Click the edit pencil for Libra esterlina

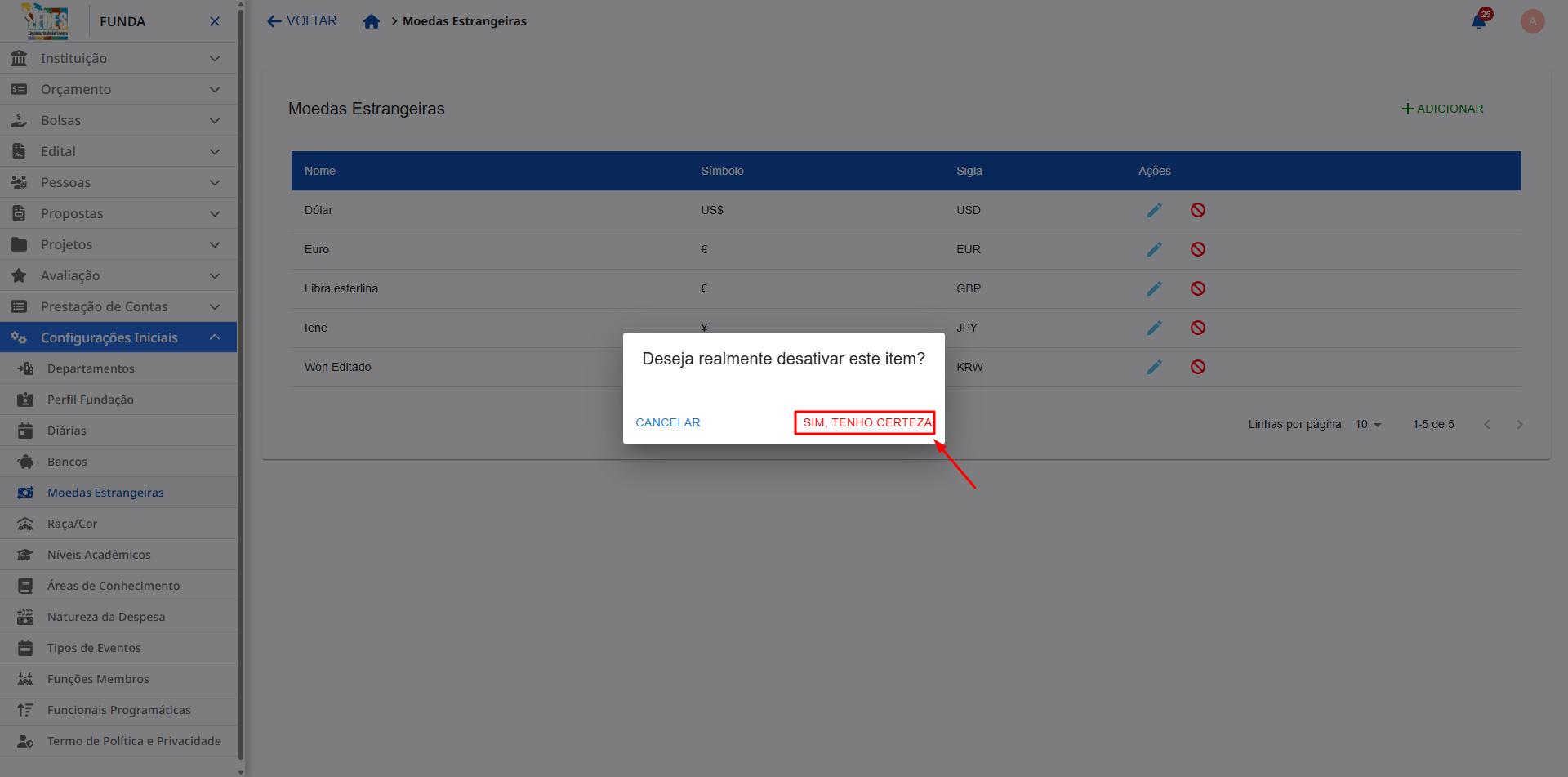1154,288
